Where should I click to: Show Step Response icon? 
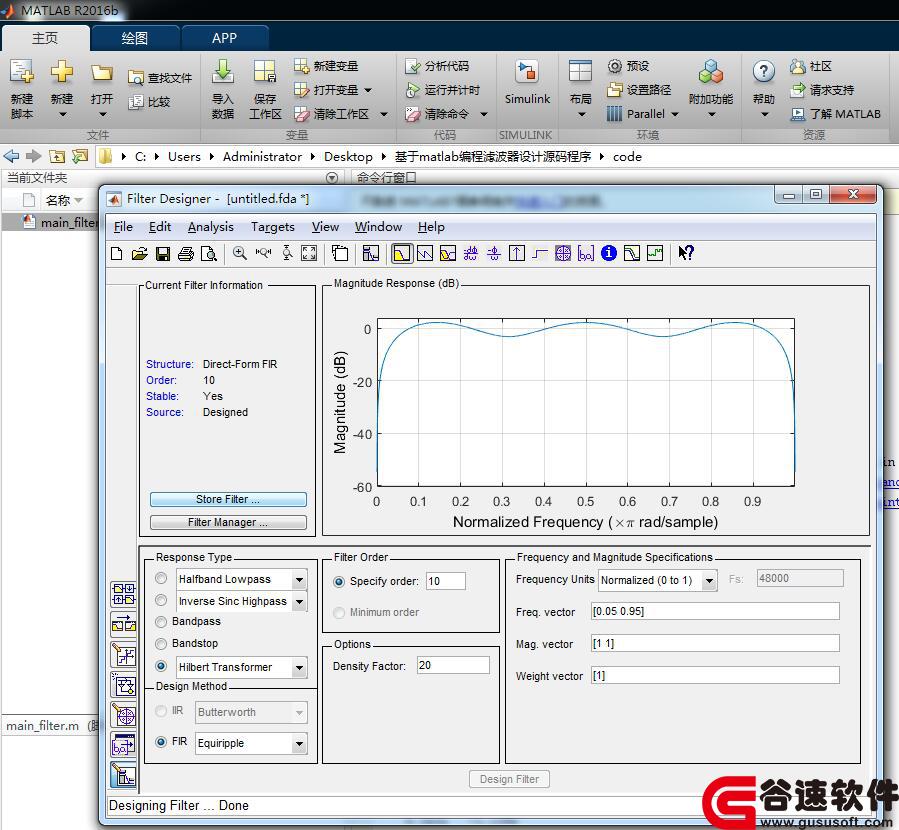coord(540,253)
